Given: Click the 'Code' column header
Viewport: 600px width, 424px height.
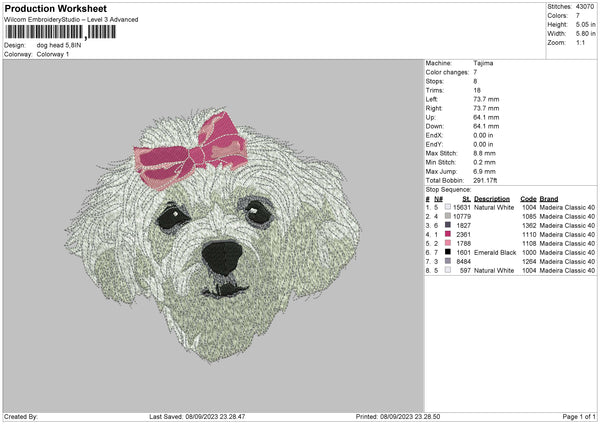Looking at the screenshot, I should coord(528,199).
